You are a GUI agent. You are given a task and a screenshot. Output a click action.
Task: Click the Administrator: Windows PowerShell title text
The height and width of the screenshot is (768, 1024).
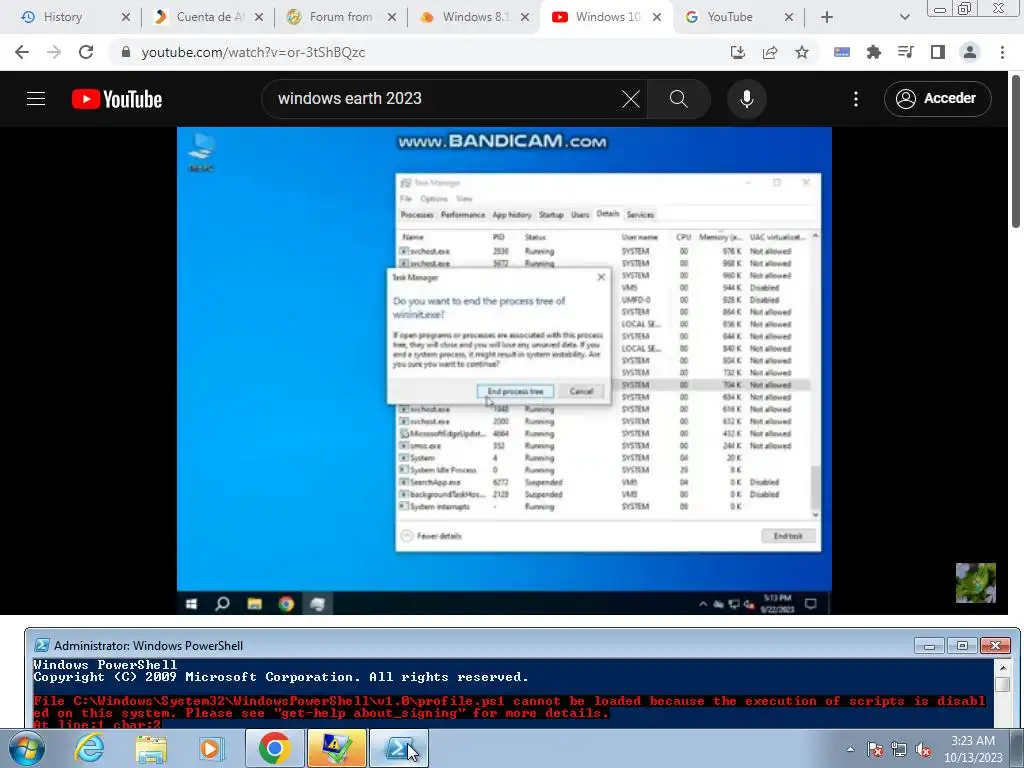click(x=148, y=645)
